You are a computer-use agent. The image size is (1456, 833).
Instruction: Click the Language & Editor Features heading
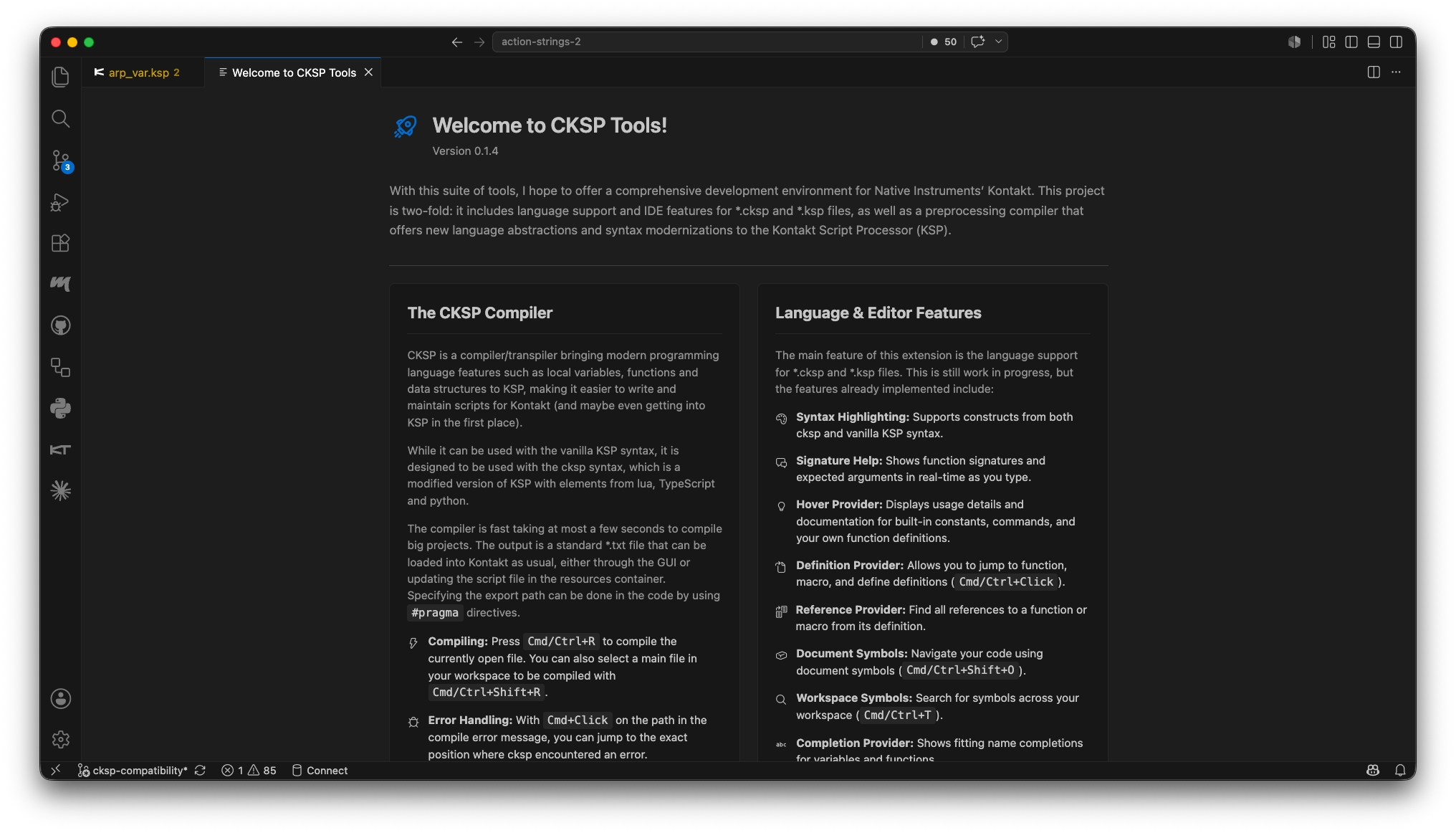coord(878,313)
